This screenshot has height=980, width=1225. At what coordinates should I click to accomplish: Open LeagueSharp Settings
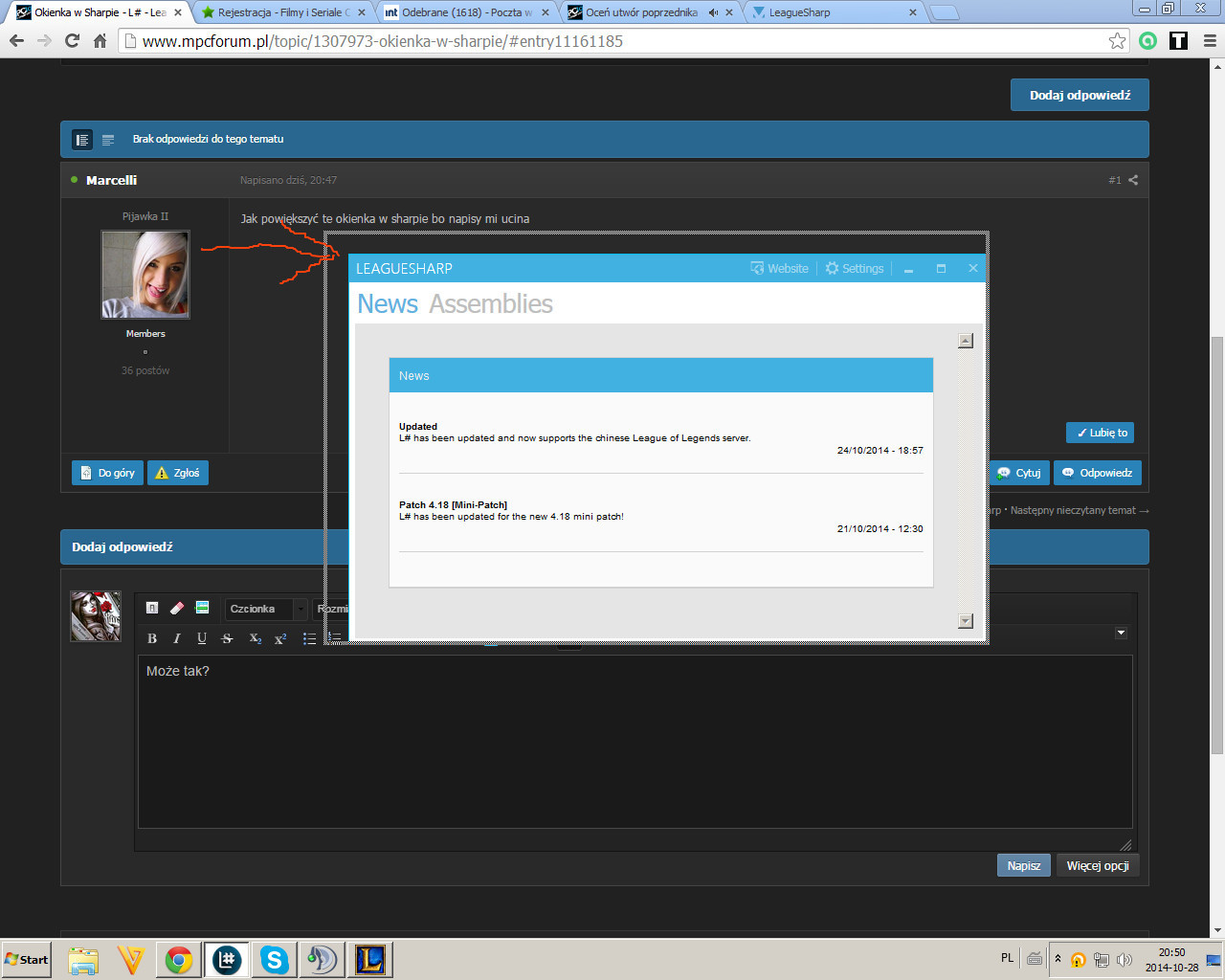(x=855, y=268)
